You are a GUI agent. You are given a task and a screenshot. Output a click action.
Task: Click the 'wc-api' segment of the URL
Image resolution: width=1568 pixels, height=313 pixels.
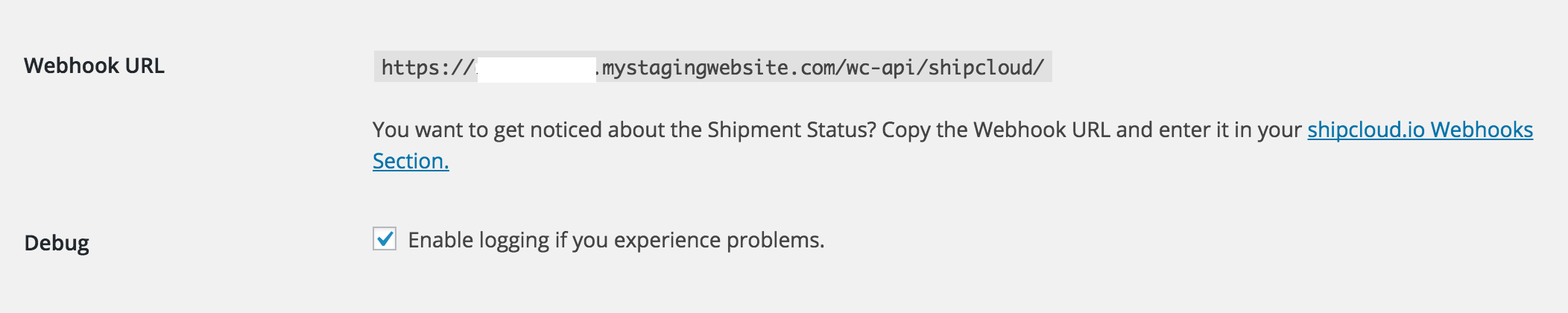(881, 68)
